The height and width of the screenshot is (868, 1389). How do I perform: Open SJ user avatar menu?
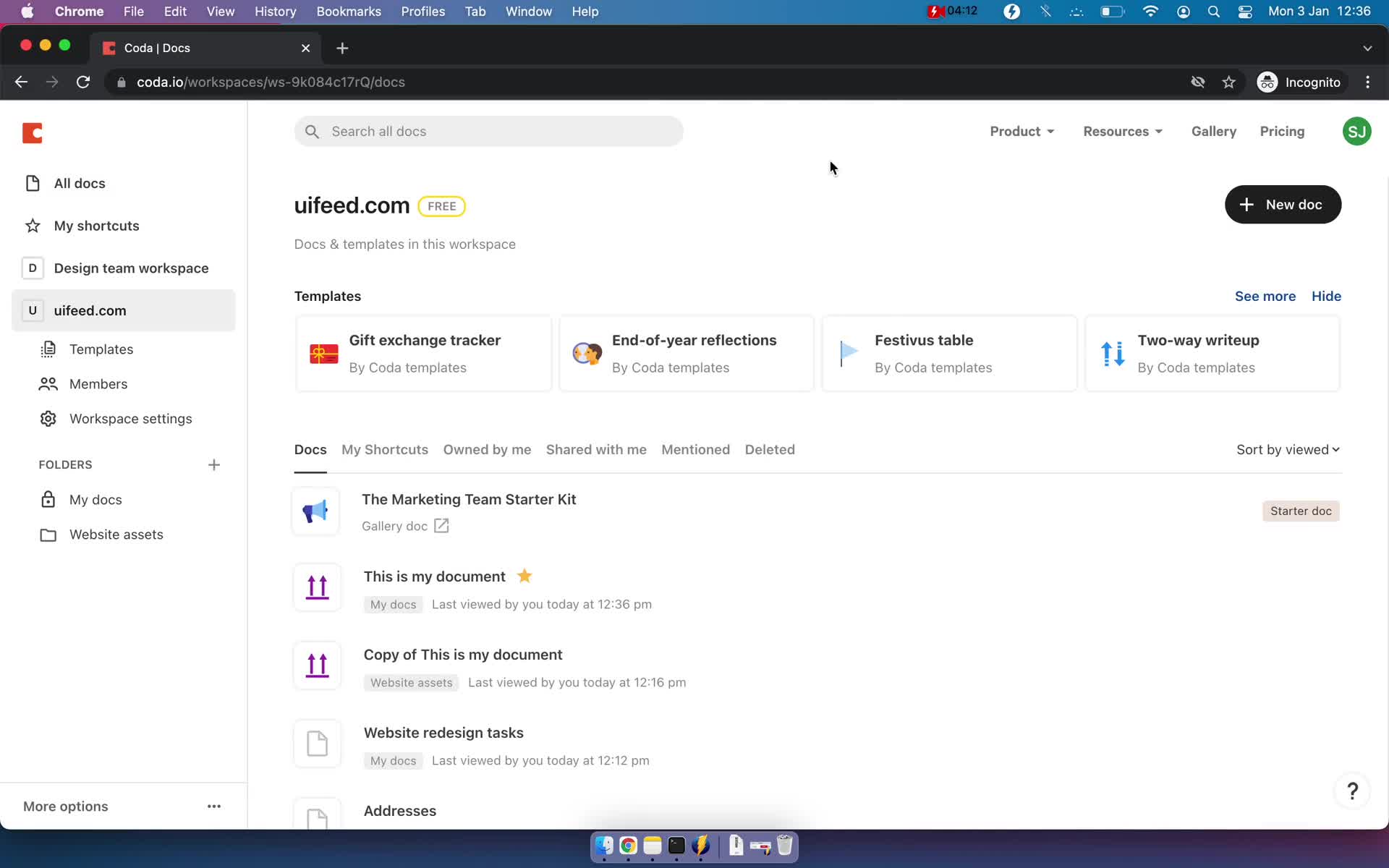[1356, 132]
